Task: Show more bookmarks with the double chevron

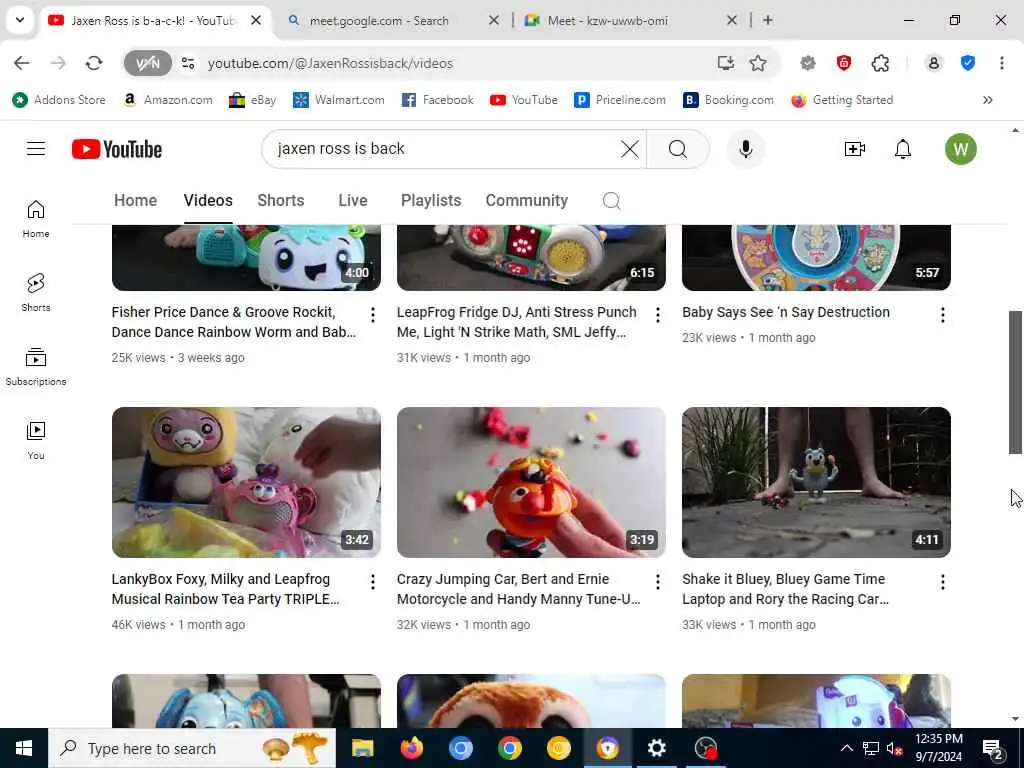Action: pyautogui.click(x=987, y=100)
